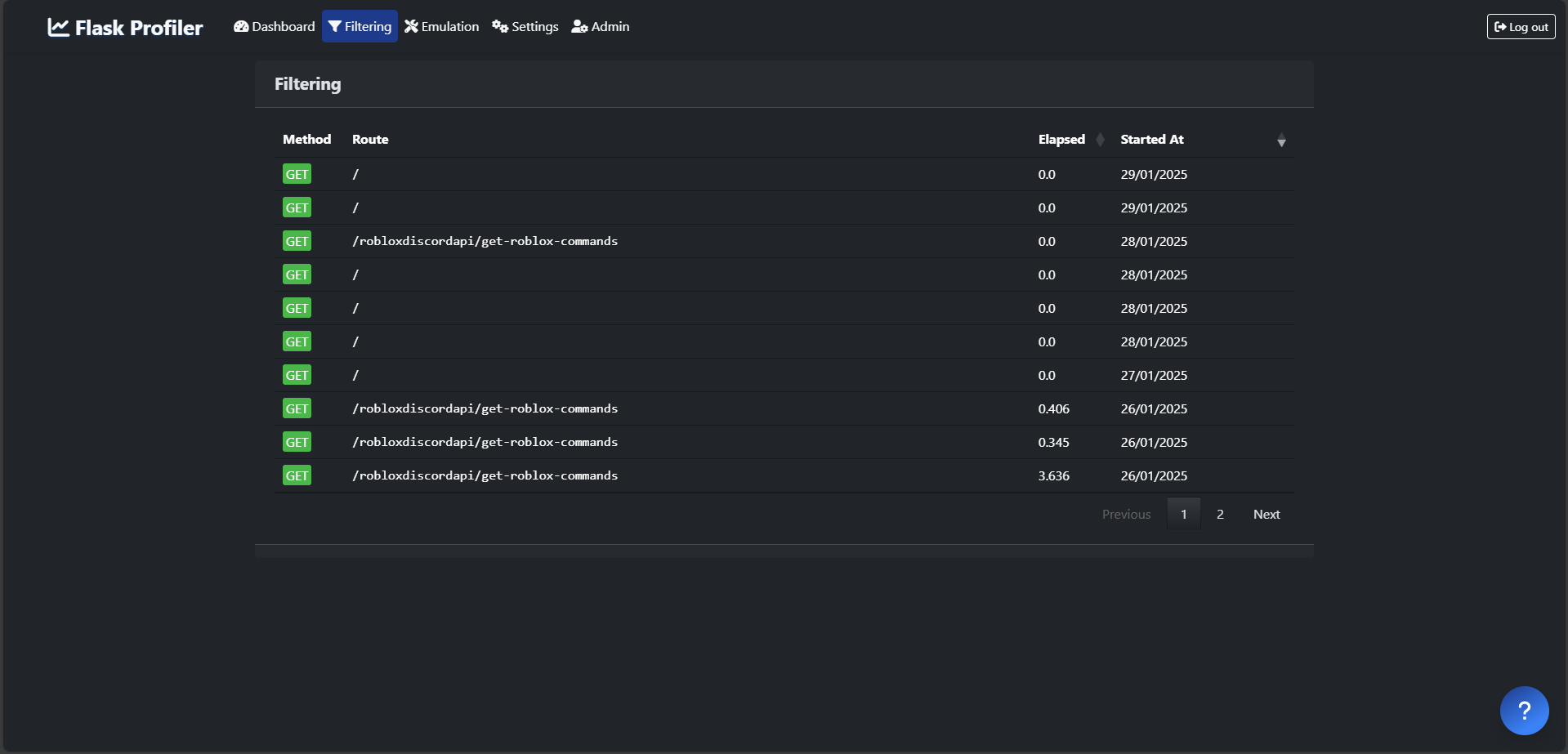The image size is (1568, 754).
Task: Click the Route column header
Action: point(370,140)
